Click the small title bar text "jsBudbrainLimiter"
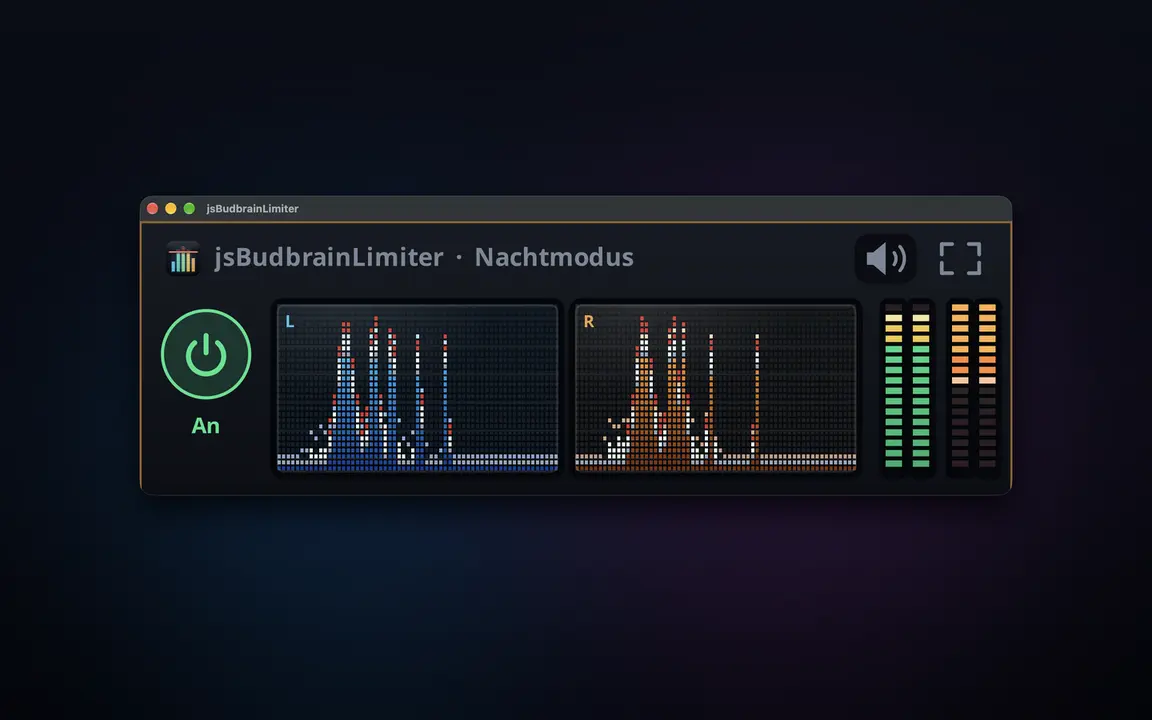The height and width of the screenshot is (720, 1152). click(x=253, y=209)
